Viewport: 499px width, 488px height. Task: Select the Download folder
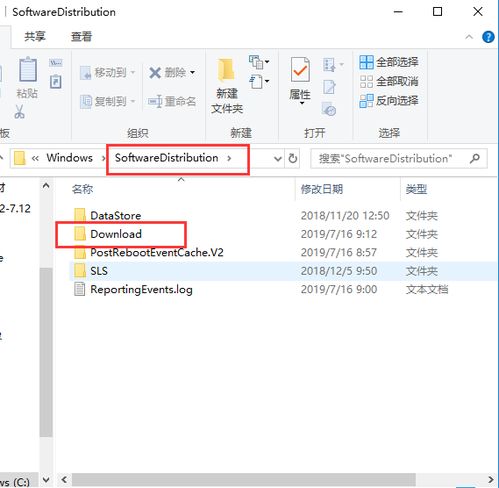click(x=116, y=234)
